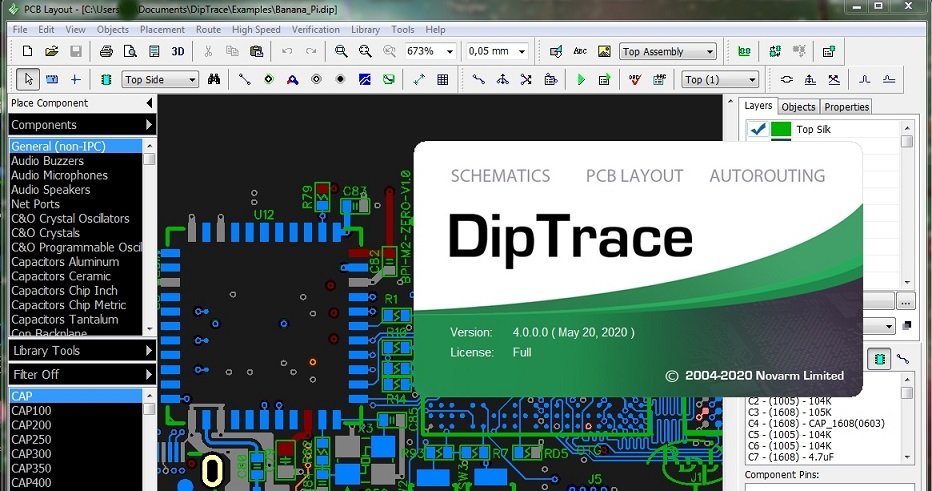Open the Verification menu

(x=315, y=30)
